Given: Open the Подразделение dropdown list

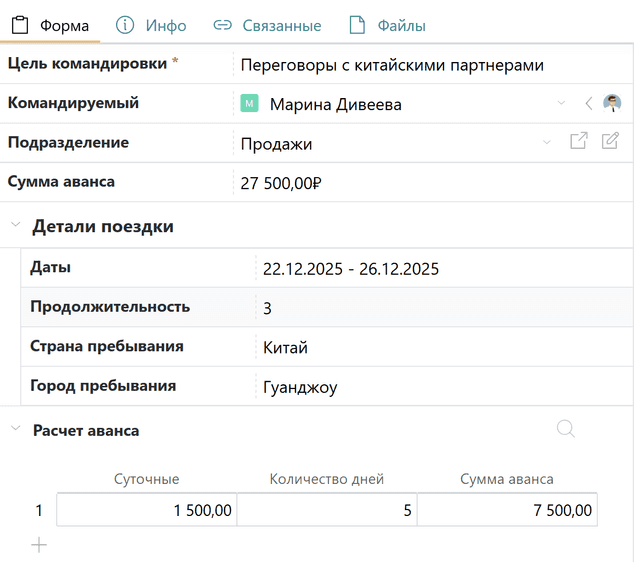Looking at the screenshot, I should point(547,142).
